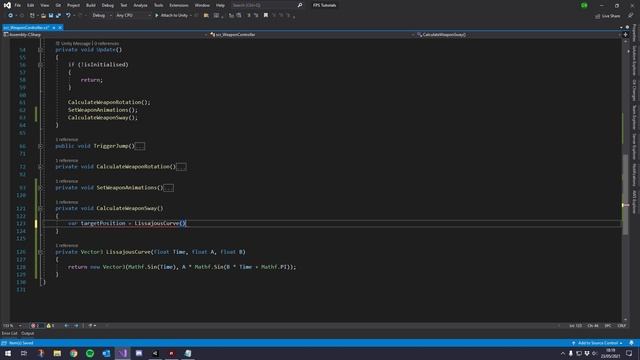Click the reference link above TriggerJump
The width and height of the screenshot is (640, 360).
(67, 140)
